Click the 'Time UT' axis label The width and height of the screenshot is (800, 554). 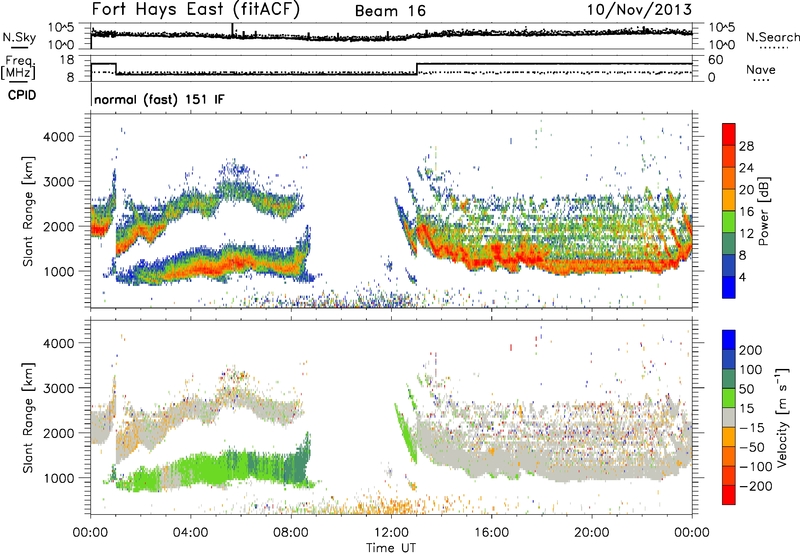pos(391,547)
